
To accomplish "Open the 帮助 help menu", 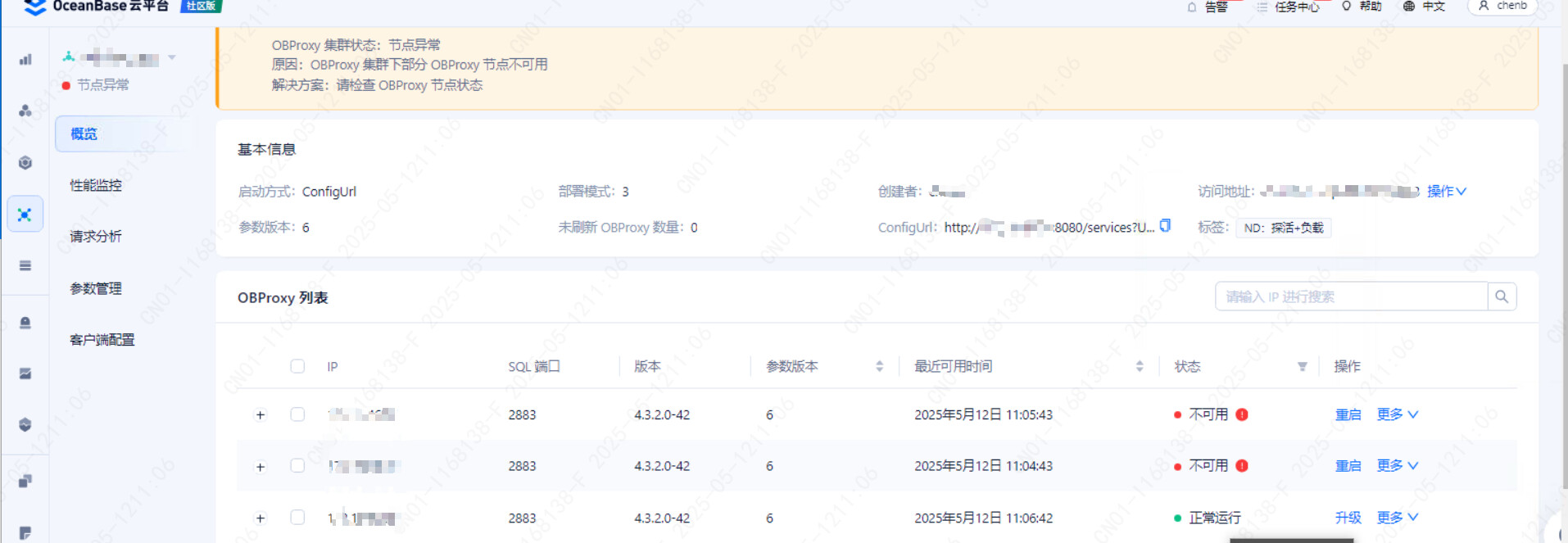I will 1362,7.
